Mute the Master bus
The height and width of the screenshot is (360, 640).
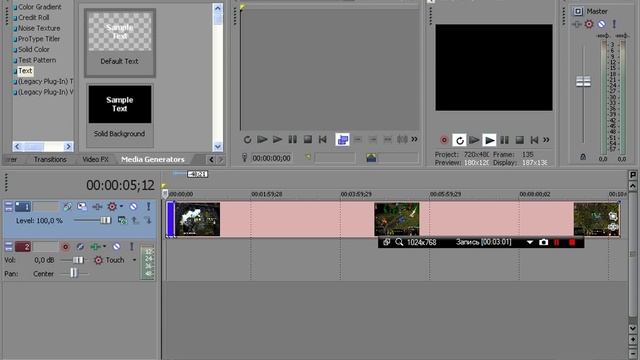601,24
